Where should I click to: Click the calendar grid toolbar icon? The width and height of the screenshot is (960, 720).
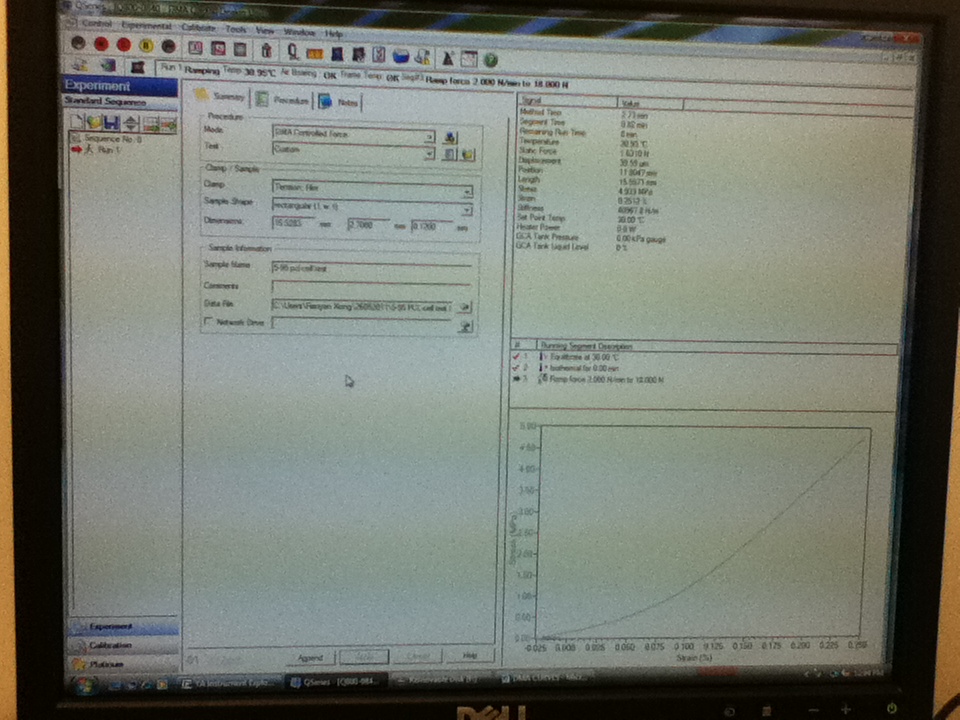pyautogui.click(x=469, y=59)
